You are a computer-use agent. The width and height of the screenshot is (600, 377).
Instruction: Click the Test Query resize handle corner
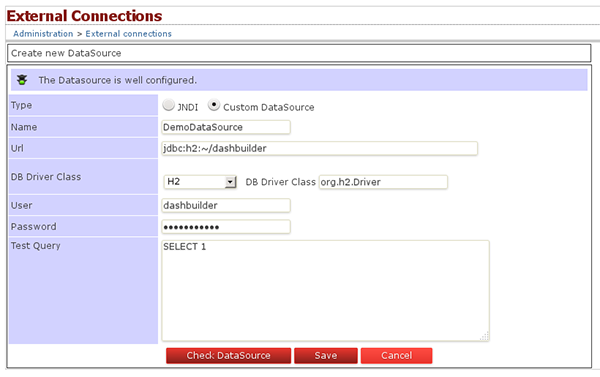pos(484,336)
